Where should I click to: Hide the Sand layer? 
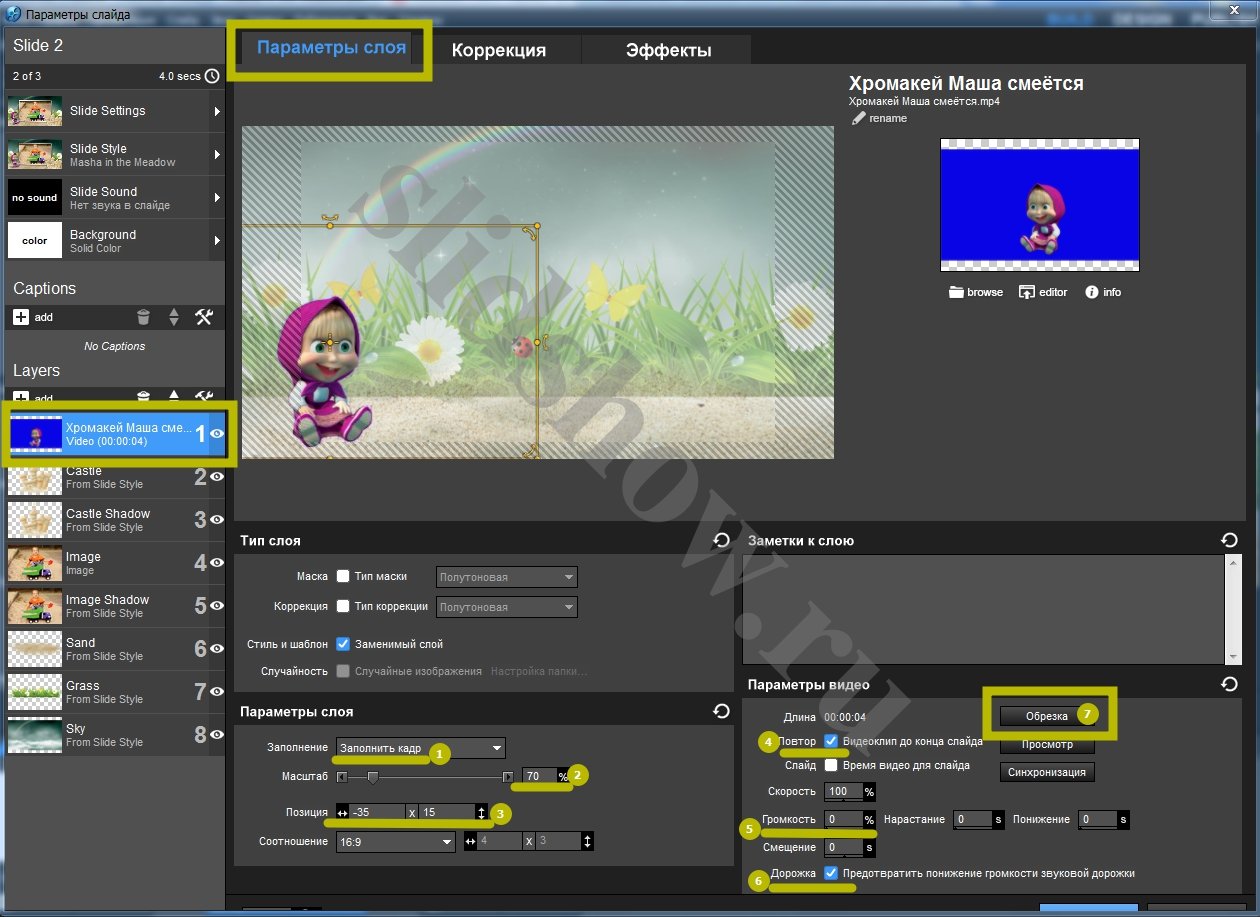[x=217, y=649]
